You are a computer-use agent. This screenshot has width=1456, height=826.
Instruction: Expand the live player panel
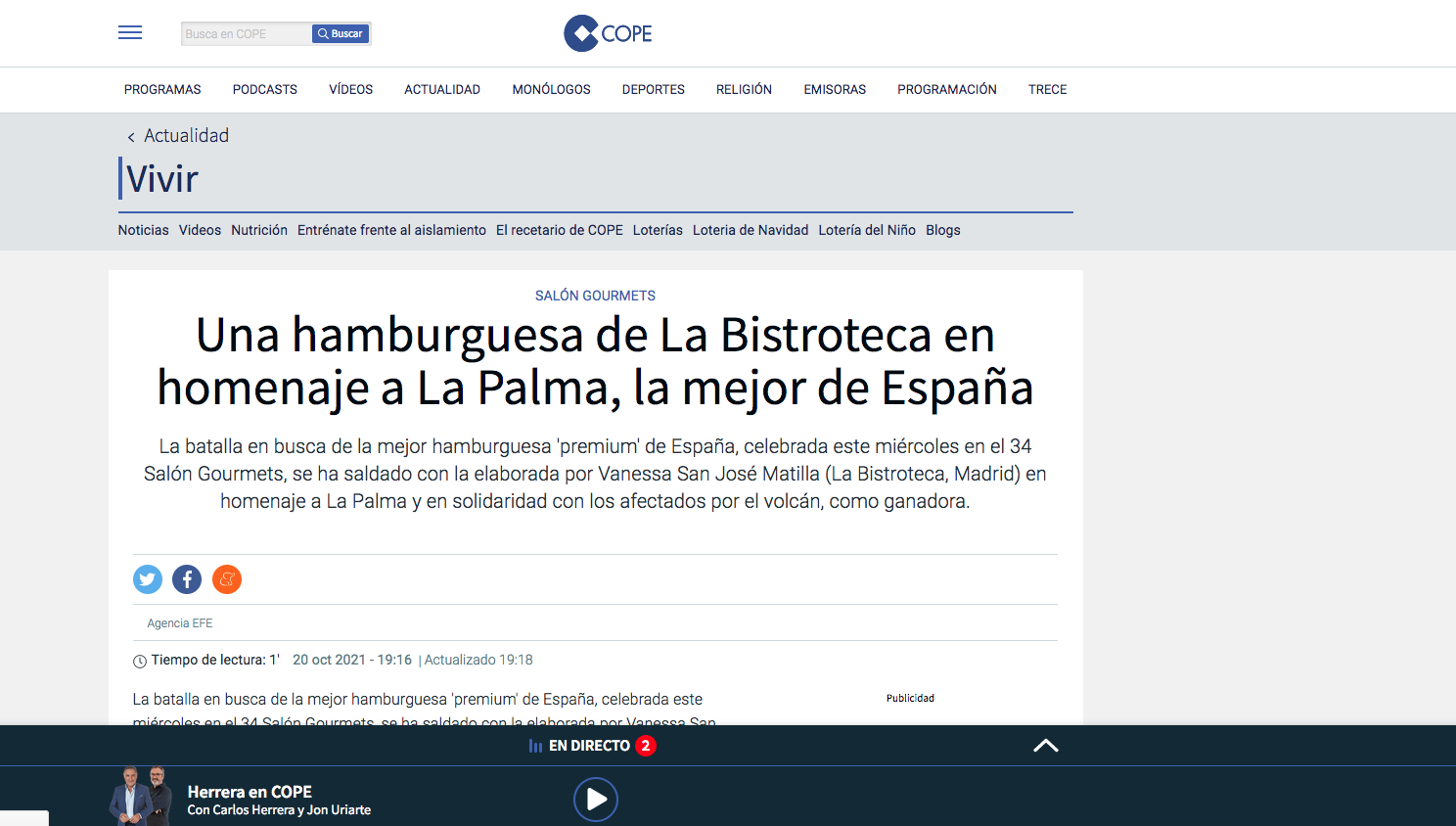1045,746
